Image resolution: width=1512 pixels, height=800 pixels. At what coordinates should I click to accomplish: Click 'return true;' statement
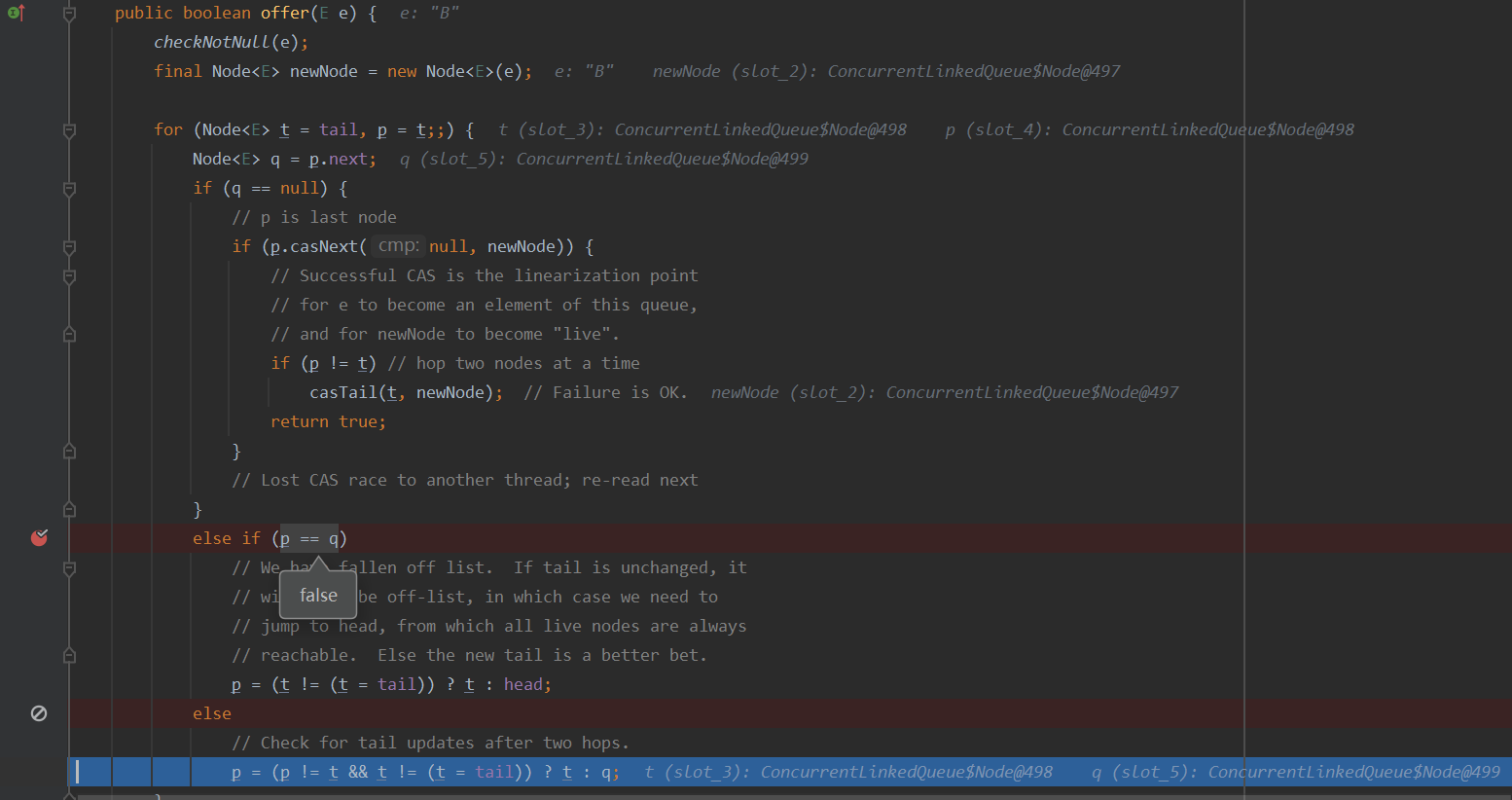point(329,421)
